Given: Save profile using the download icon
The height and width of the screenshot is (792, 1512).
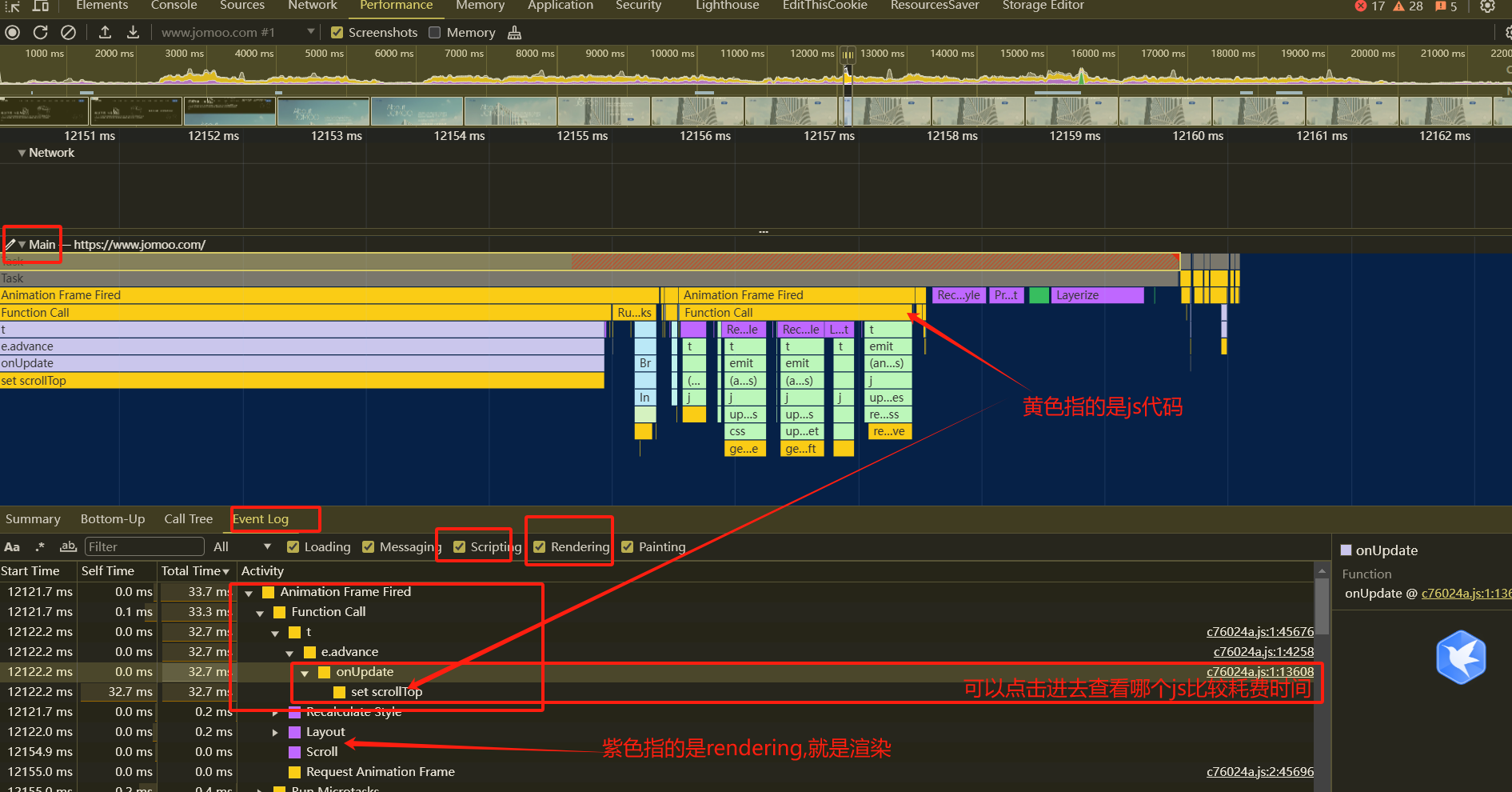Looking at the screenshot, I should point(133,32).
